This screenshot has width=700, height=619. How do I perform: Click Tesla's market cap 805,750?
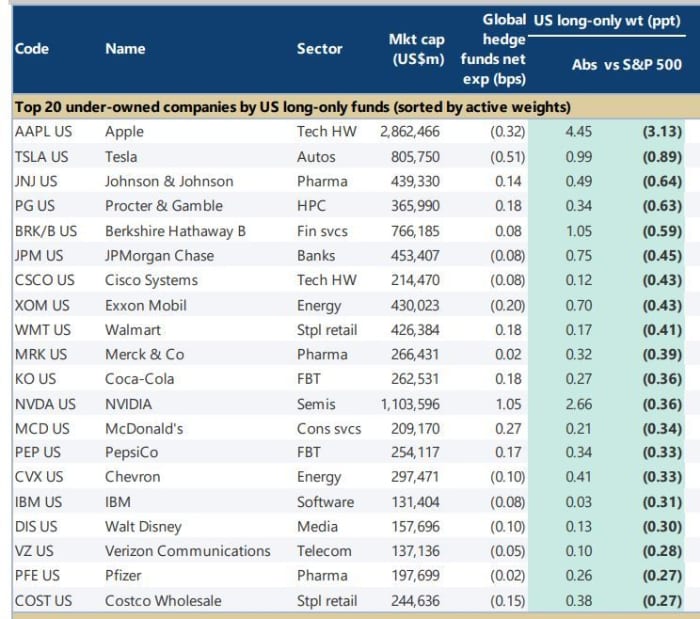click(415, 157)
